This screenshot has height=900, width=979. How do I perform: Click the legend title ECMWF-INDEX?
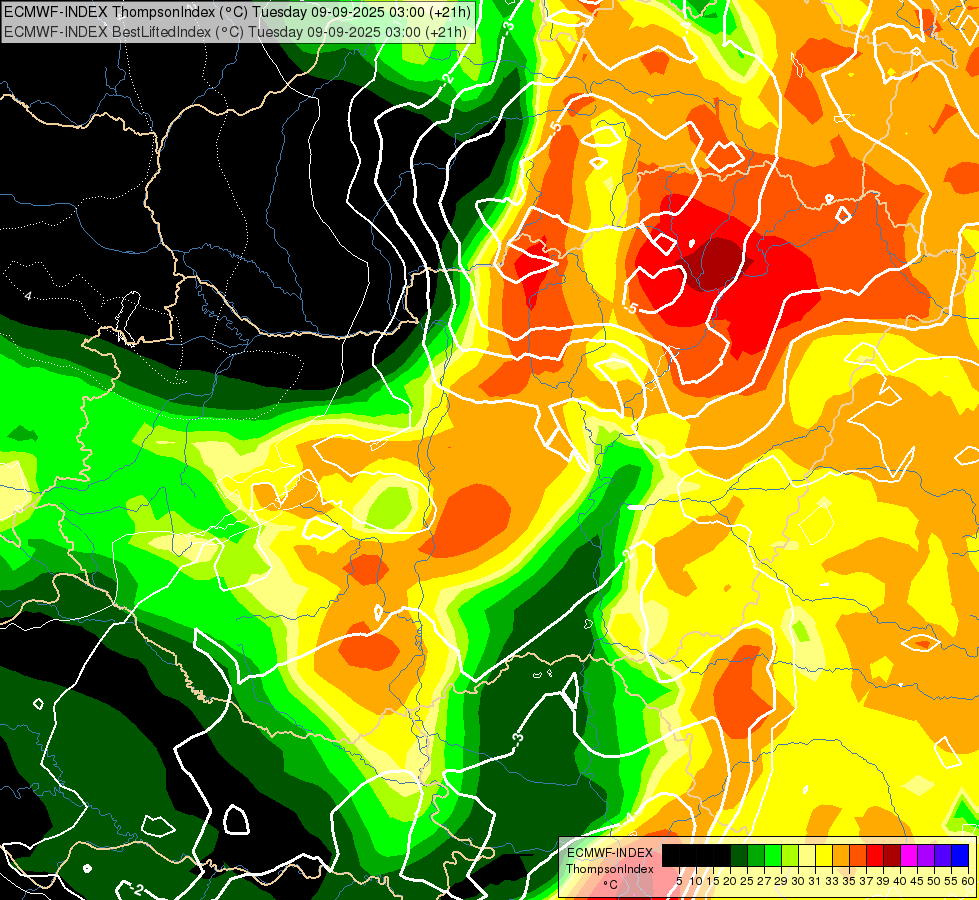coord(610,853)
